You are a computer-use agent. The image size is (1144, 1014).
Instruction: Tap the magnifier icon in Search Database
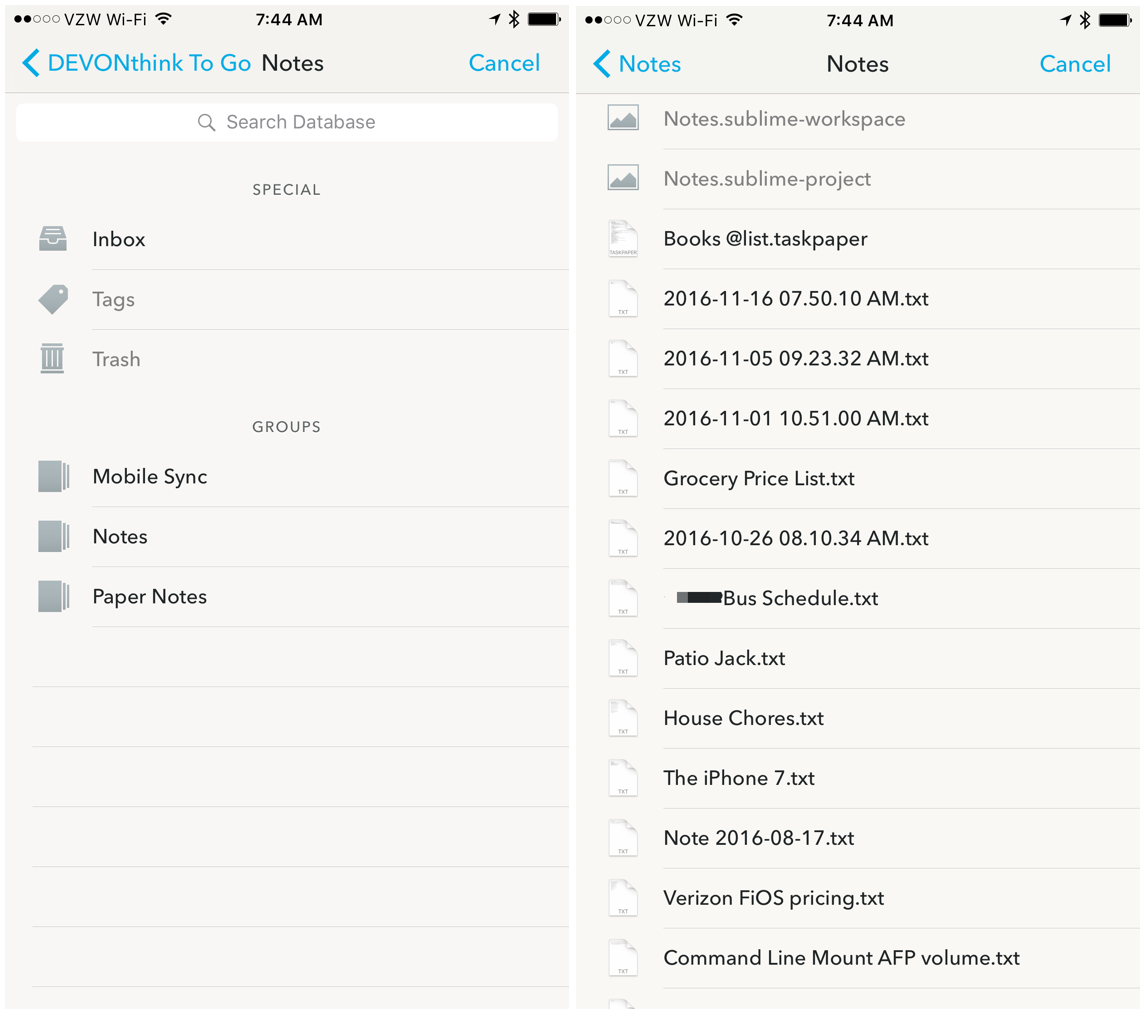click(206, 122)
